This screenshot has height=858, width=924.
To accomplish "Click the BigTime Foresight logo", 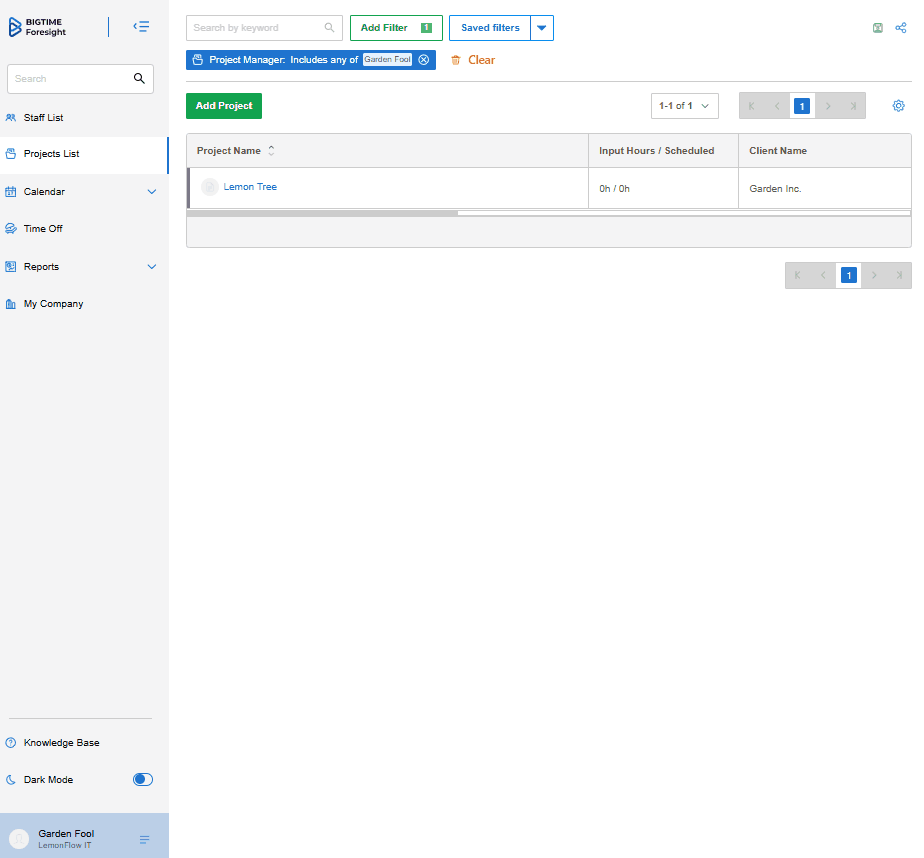I will (37, 27).
